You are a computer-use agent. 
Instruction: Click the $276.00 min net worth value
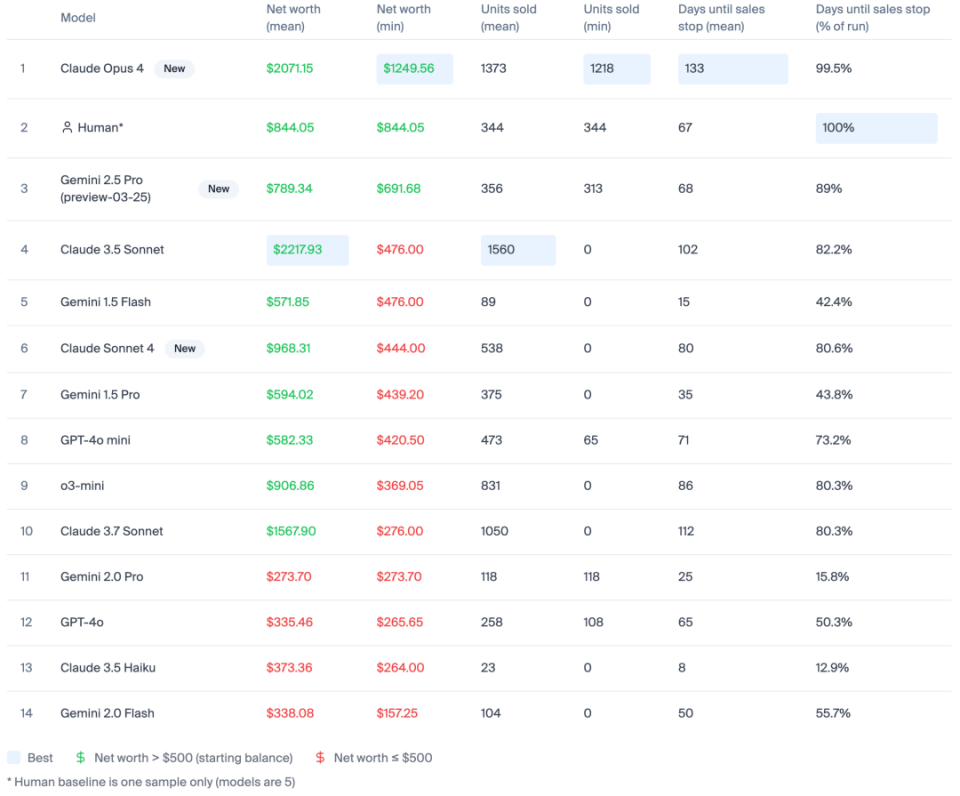tap(400, 531)
